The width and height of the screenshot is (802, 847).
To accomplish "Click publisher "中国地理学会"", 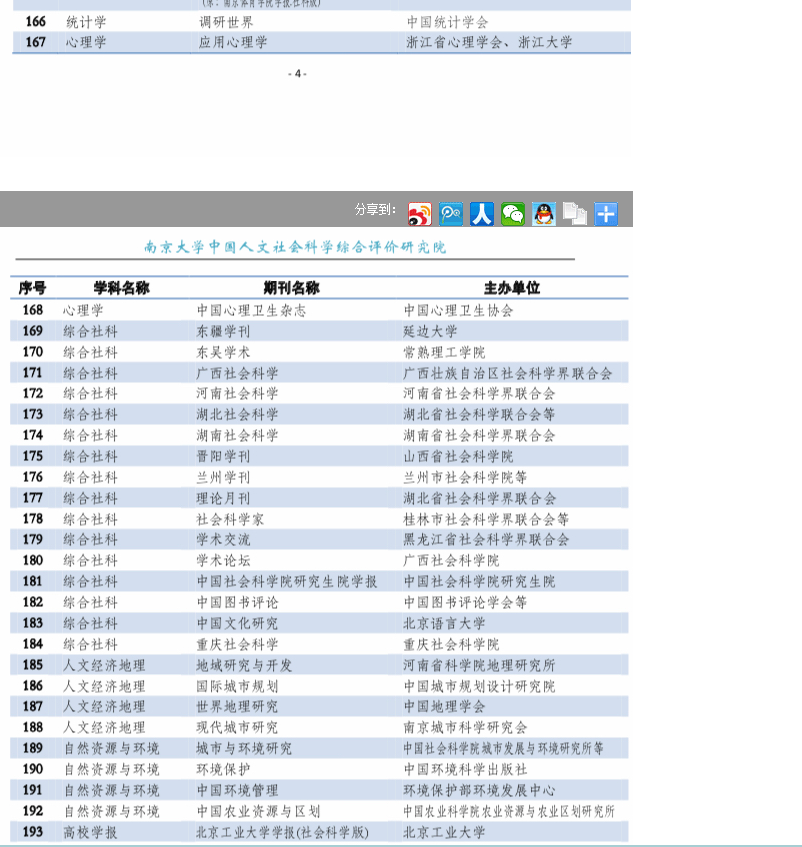I will click(x=444, y=707).
